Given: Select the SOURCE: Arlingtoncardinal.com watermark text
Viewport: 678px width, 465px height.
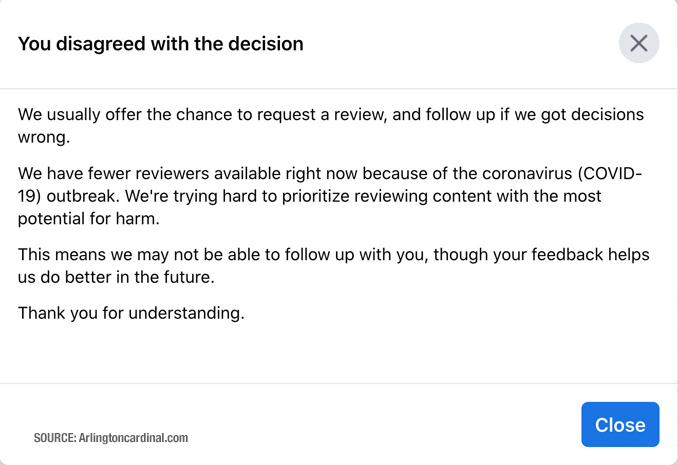Looking at the screenshot, I should click(111, 438).
